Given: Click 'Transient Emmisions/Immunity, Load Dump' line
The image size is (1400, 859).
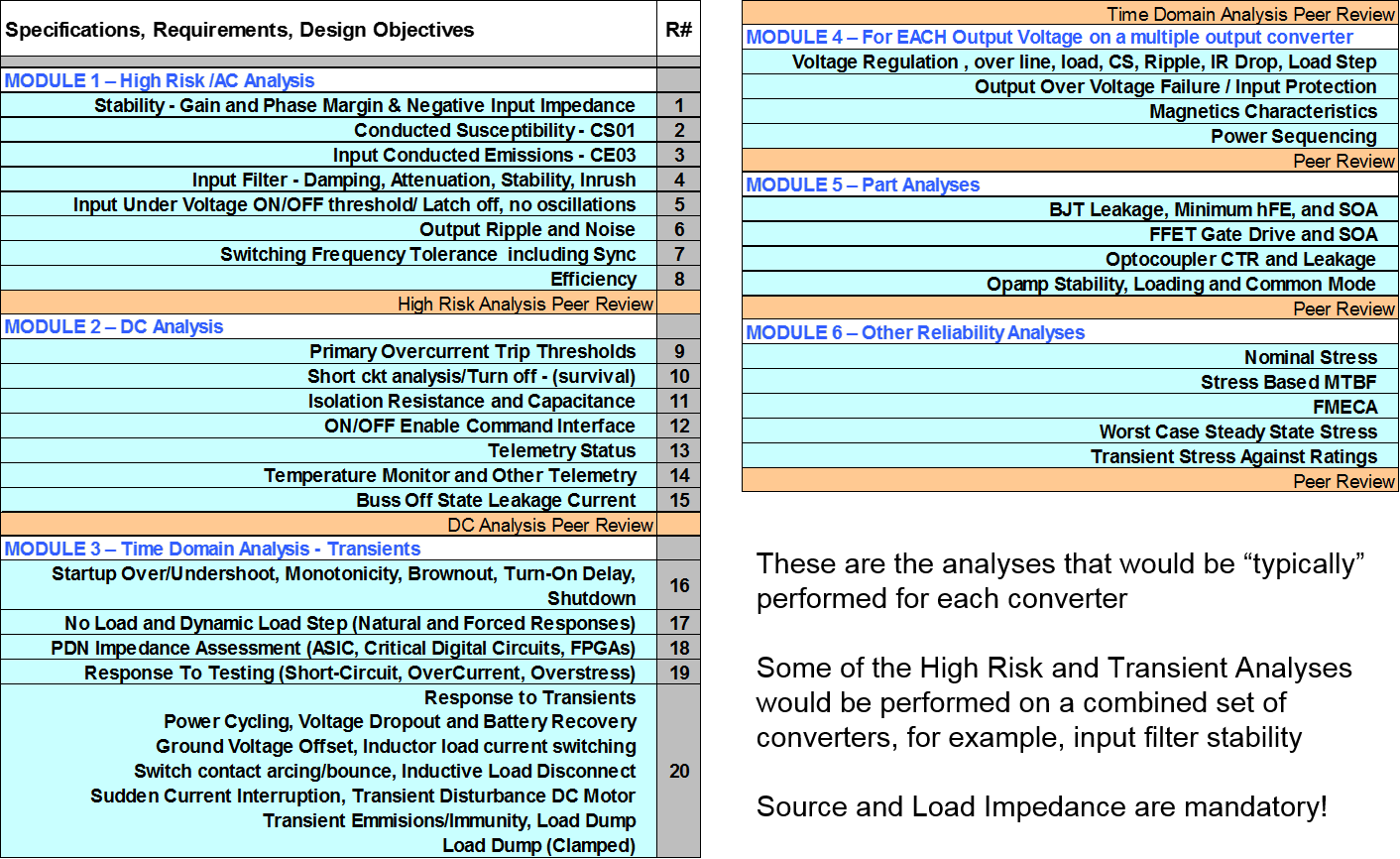Looking at the screenshot, I should pyautogui.click(x=449, y=820).
